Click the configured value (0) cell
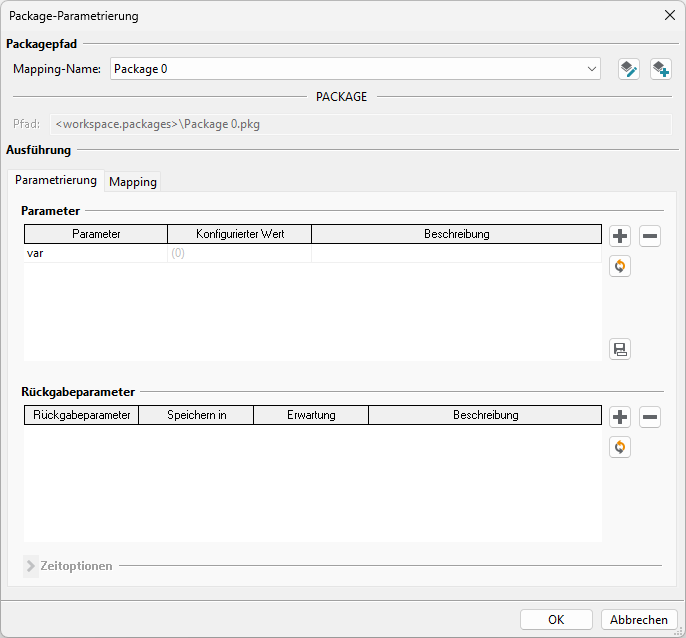686x638 pixels. (239, 253)
